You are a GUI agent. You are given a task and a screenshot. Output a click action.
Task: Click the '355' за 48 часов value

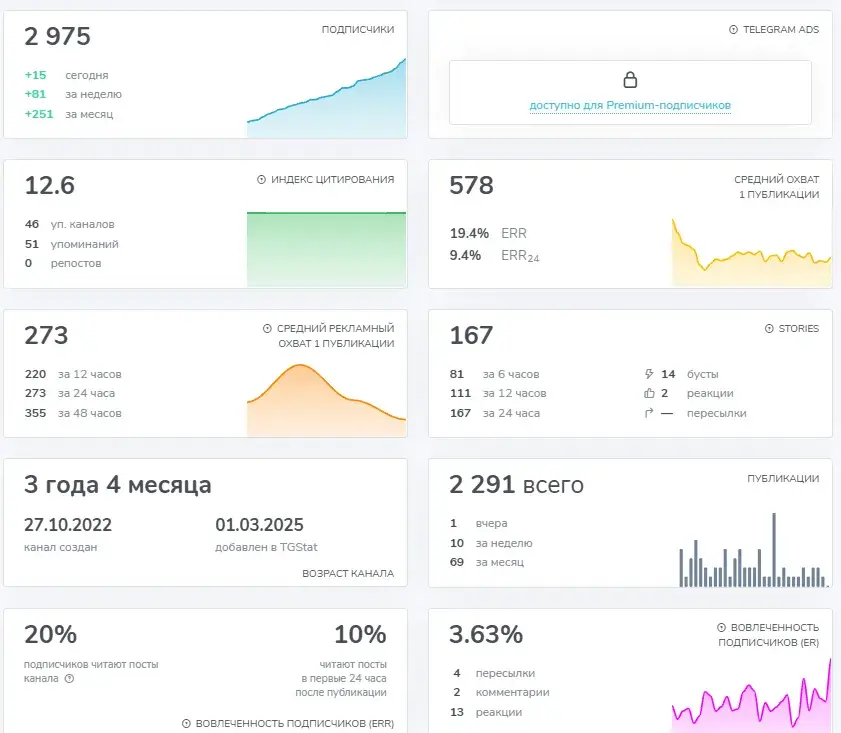[x=35, y=413]
